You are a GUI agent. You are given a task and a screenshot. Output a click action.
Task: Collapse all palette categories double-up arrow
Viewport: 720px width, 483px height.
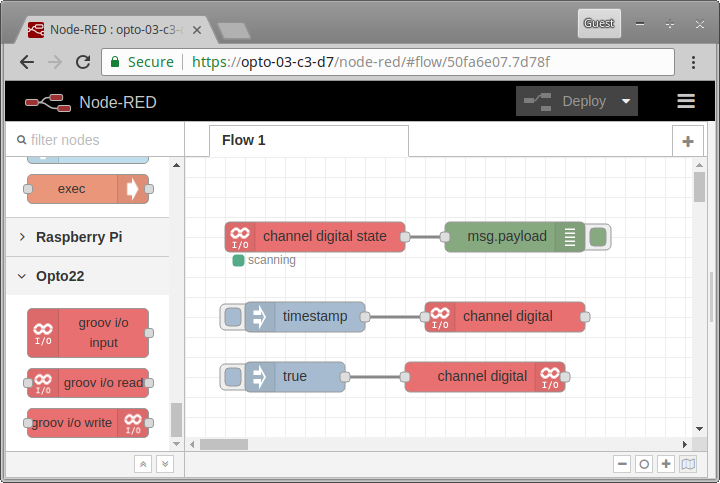143,464
